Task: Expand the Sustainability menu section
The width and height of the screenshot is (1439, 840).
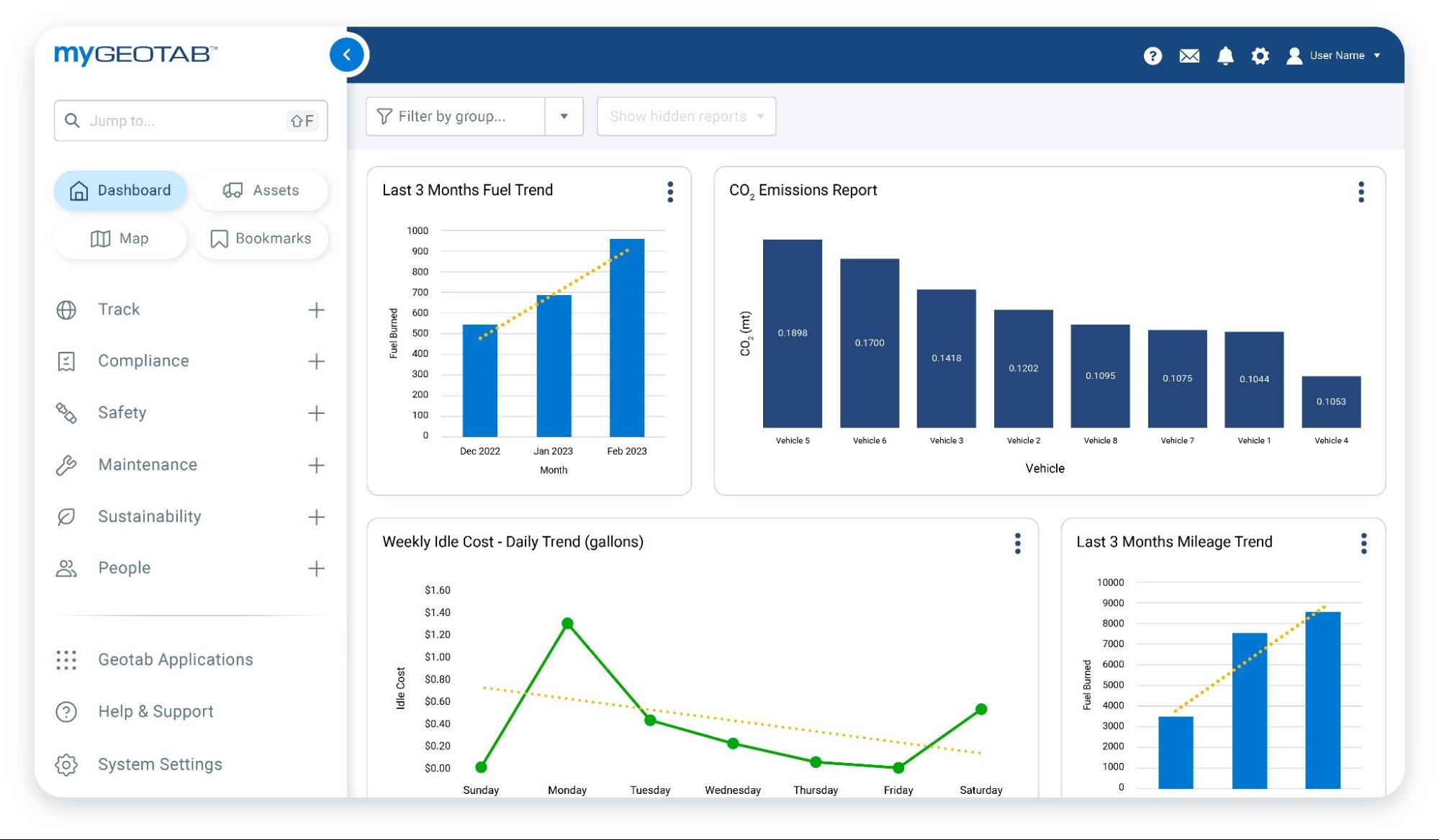Action: tap(315, 516)
